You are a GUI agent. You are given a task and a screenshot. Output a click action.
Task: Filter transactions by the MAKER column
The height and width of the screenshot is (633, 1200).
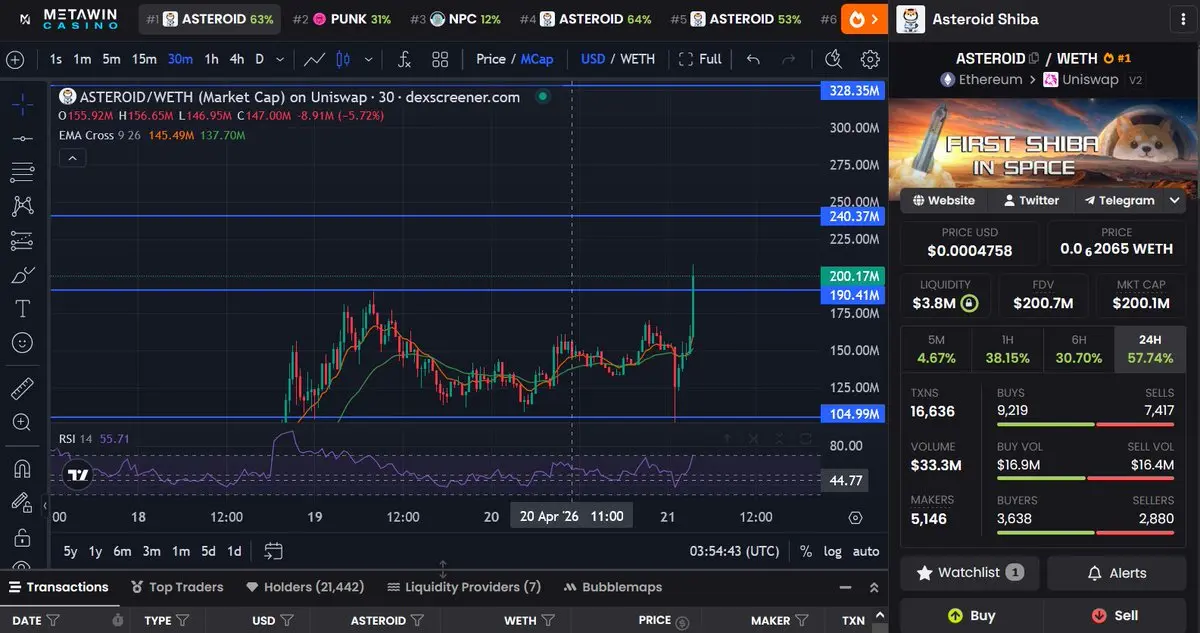801,620
